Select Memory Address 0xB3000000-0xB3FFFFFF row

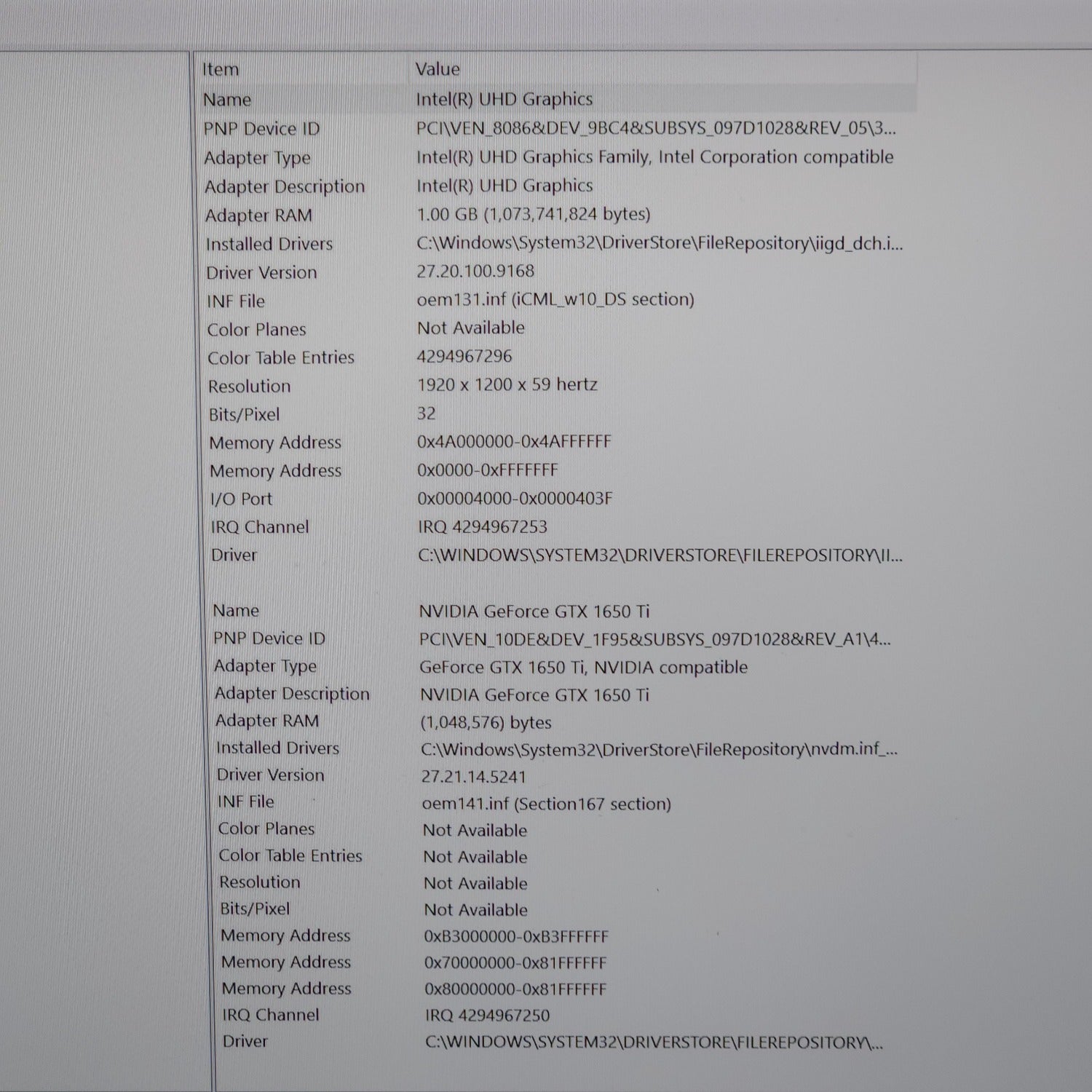pos(515,937)
